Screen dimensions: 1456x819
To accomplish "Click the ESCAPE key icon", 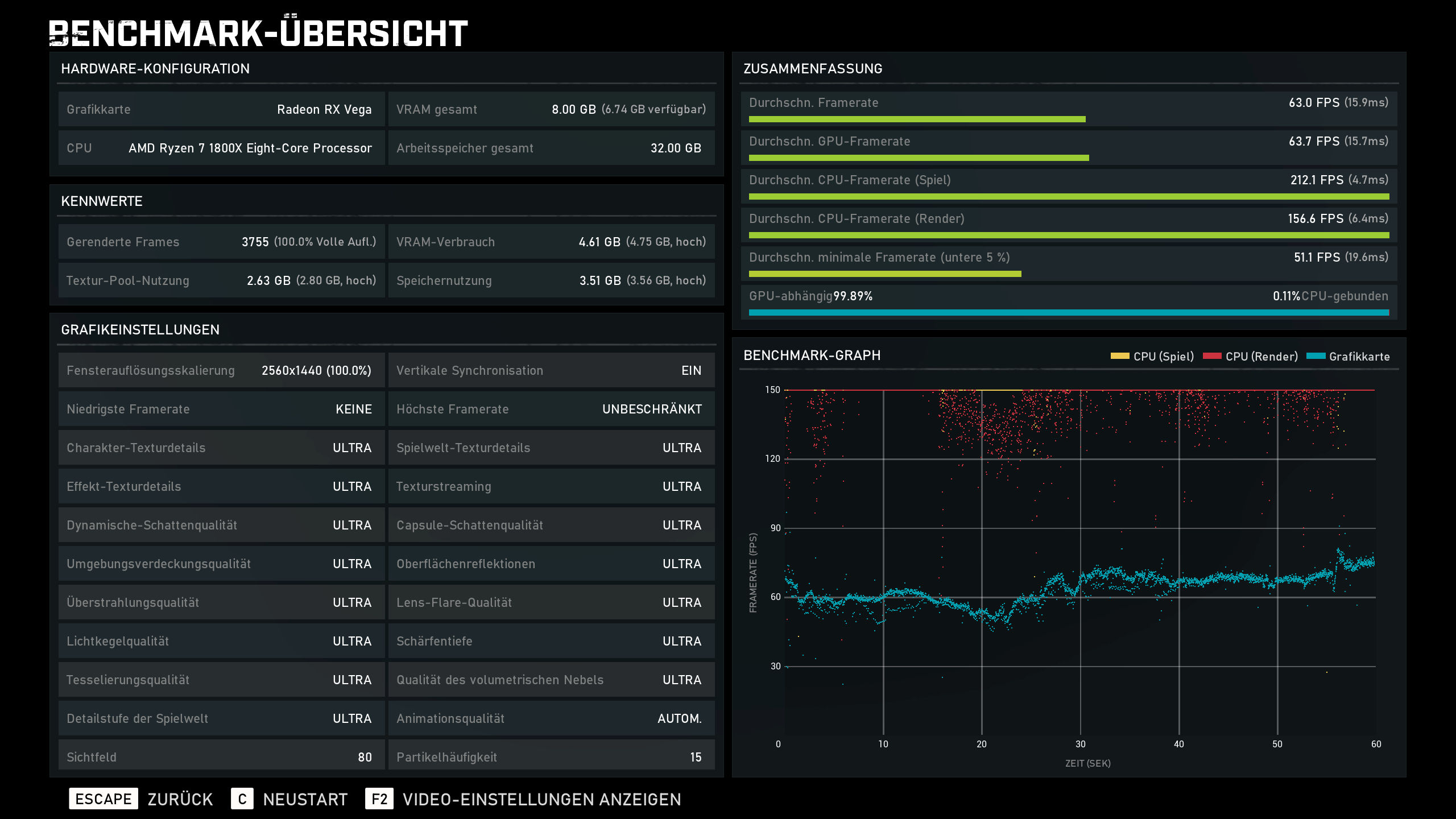I will point(103,799).
